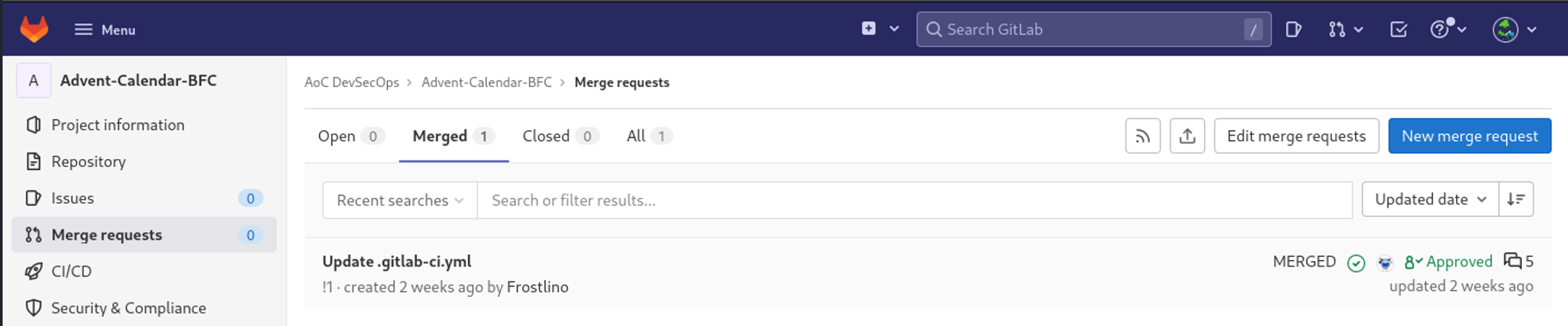Click the pipeline passed status icon
Screen dimensions: 1568x326
click(1356, 263)
